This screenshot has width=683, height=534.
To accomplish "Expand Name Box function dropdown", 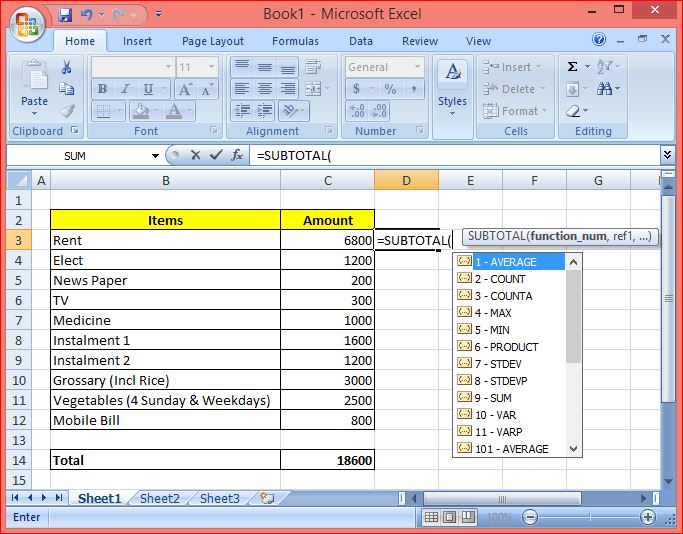I will (155, 156).
